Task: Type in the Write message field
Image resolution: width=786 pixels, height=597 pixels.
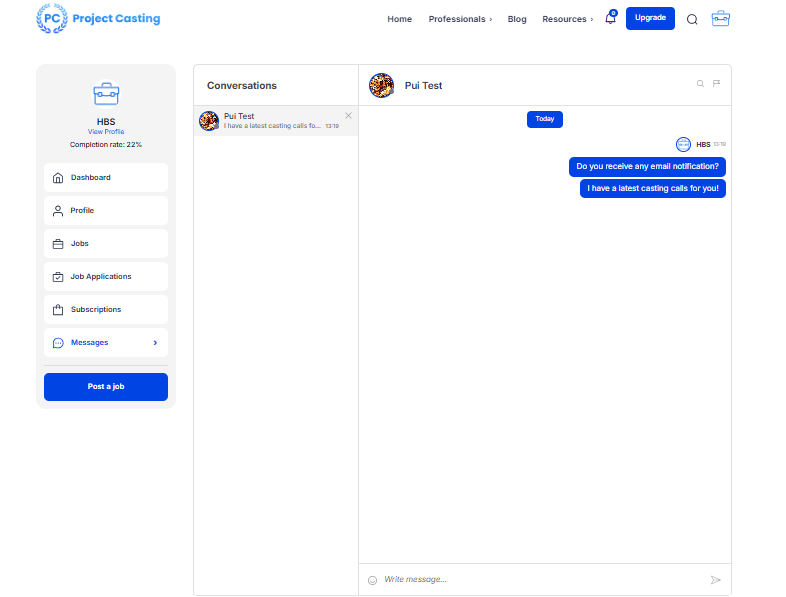Action: pos(540,580)
